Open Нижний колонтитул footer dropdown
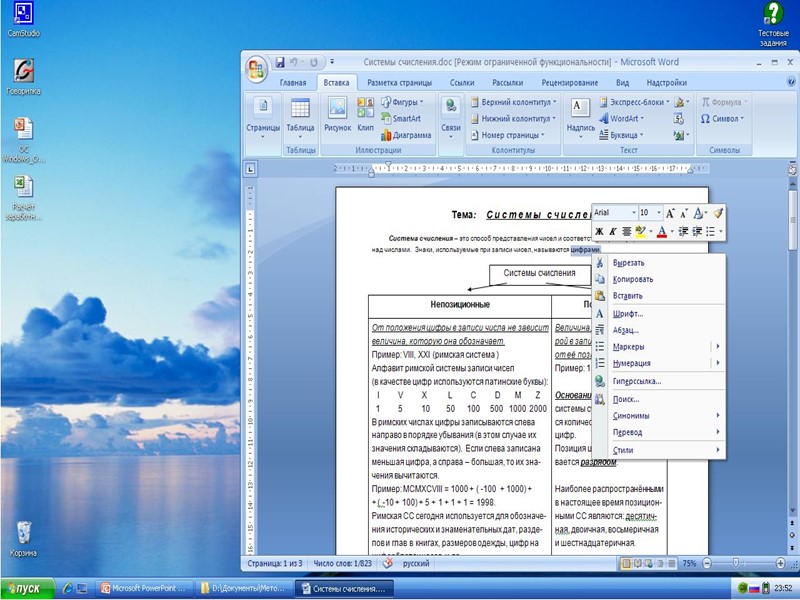The image size is (800, 600). [x=513, y=118]
